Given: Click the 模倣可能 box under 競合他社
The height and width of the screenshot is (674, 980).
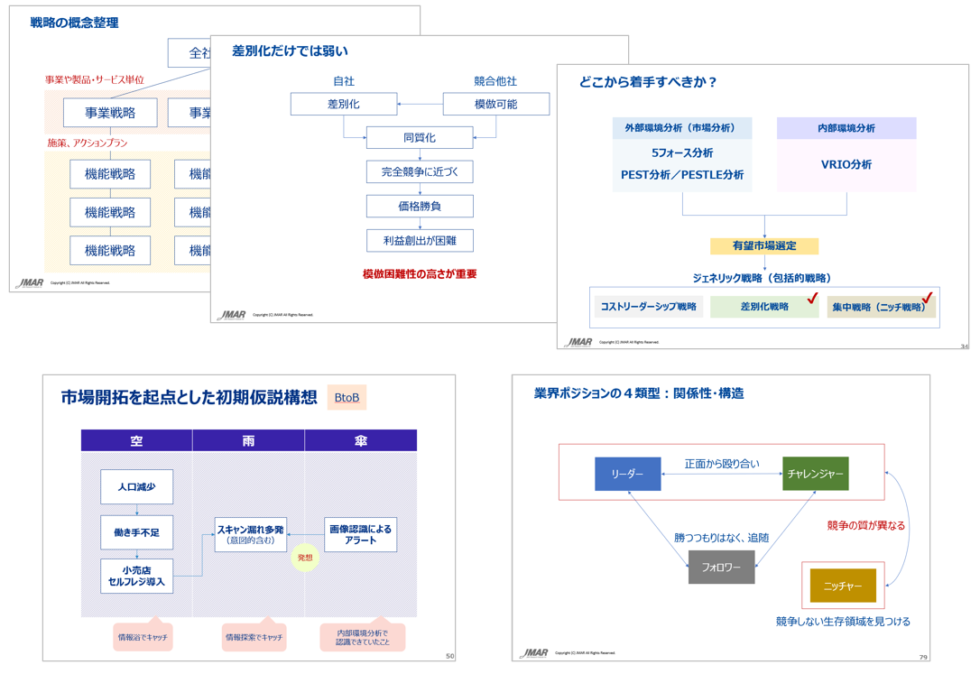Looking at the screenshot, I should click(496, 104).
